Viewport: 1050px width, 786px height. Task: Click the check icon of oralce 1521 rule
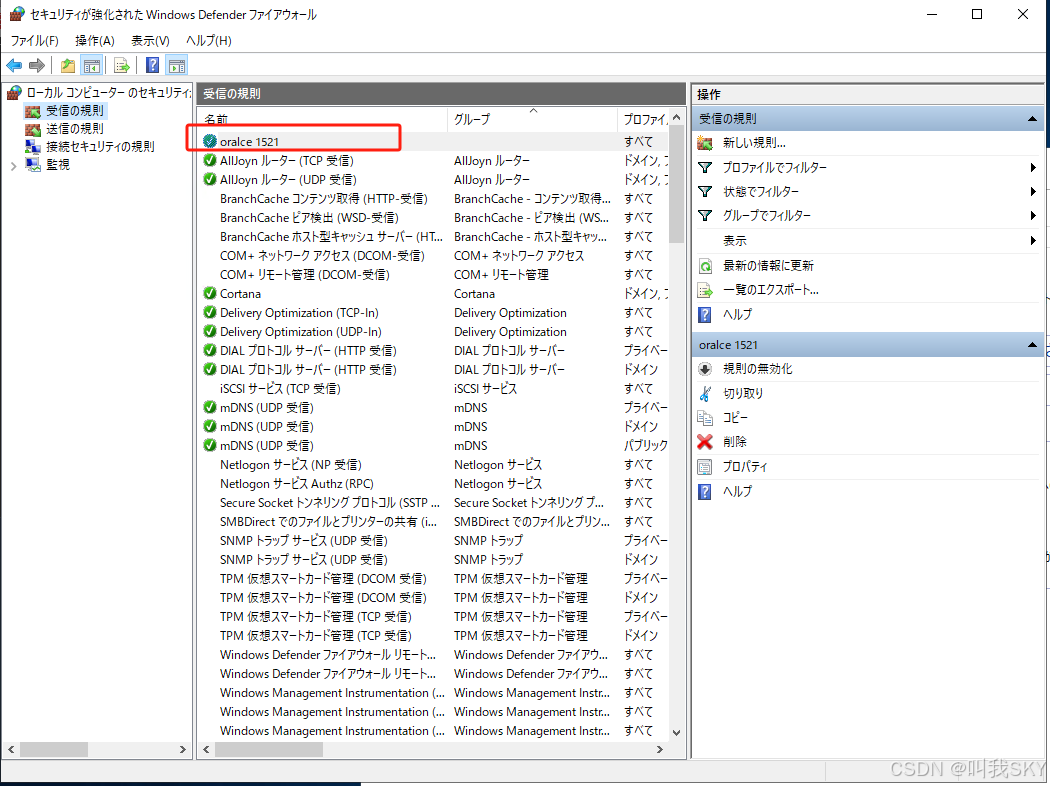(x=210, y=141)
